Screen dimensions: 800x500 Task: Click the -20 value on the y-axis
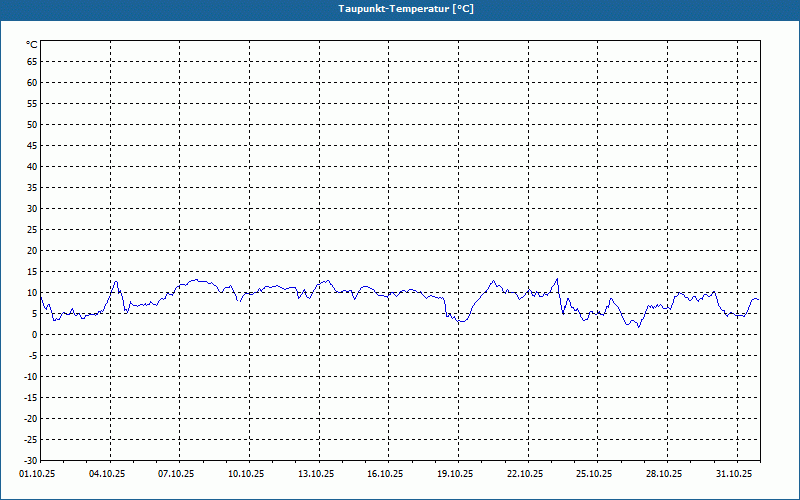(31, 419)
